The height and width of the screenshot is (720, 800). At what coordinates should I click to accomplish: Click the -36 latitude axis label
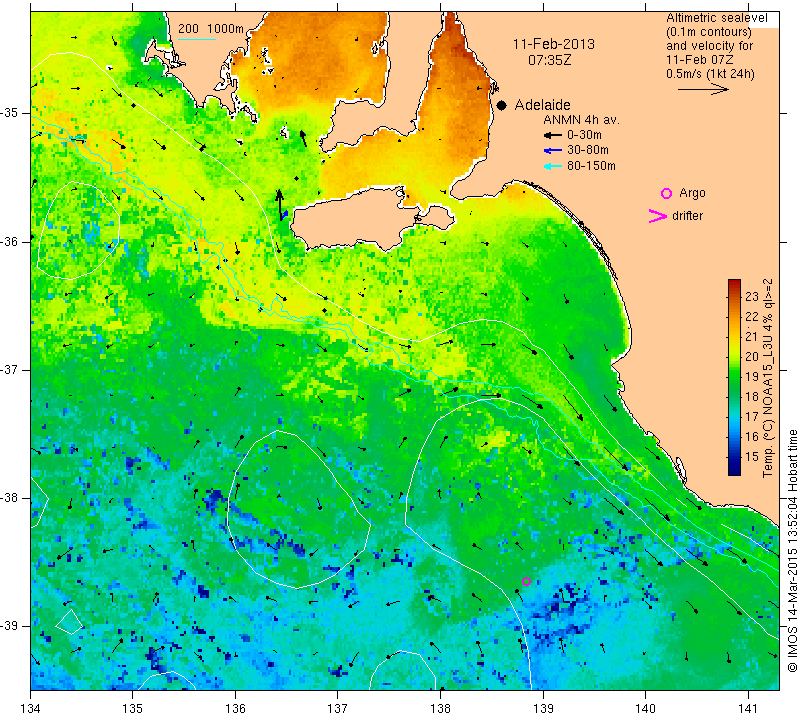10,241
